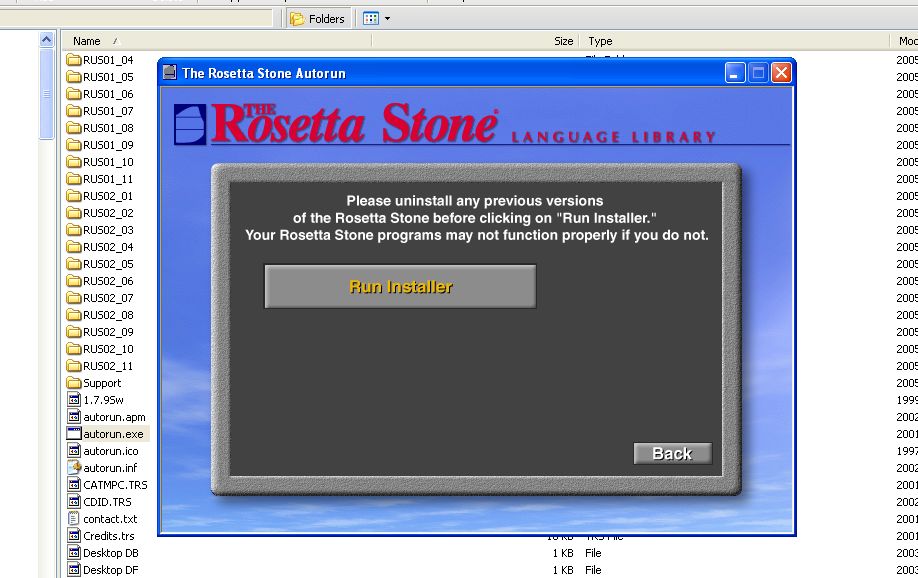Close the Rosetta Stone Autorun window
This screenshot has height=578, width=918.
(781, 73)
